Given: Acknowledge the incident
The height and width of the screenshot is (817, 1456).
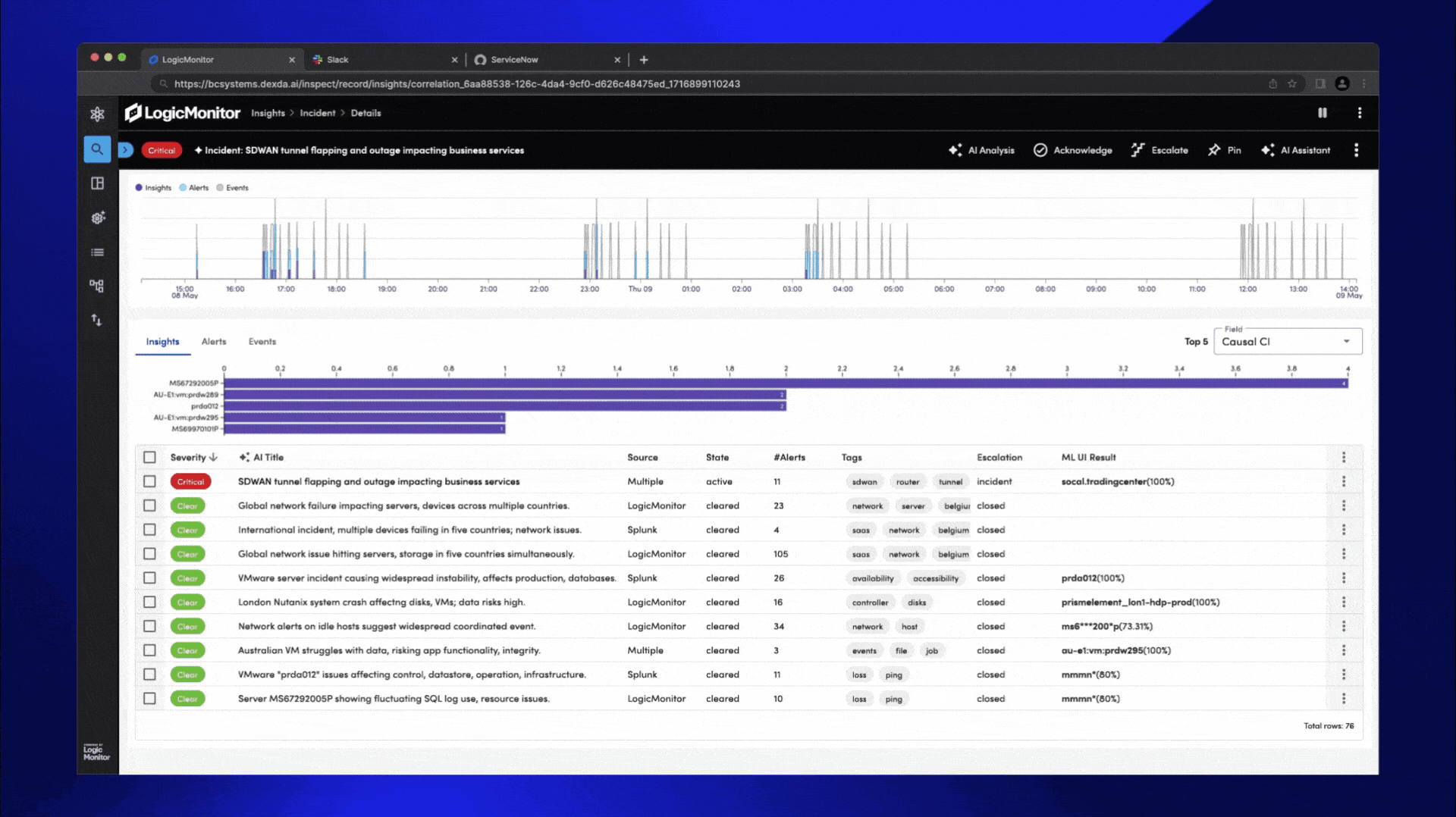Looking at the screenshot, I should [1072, 150].
